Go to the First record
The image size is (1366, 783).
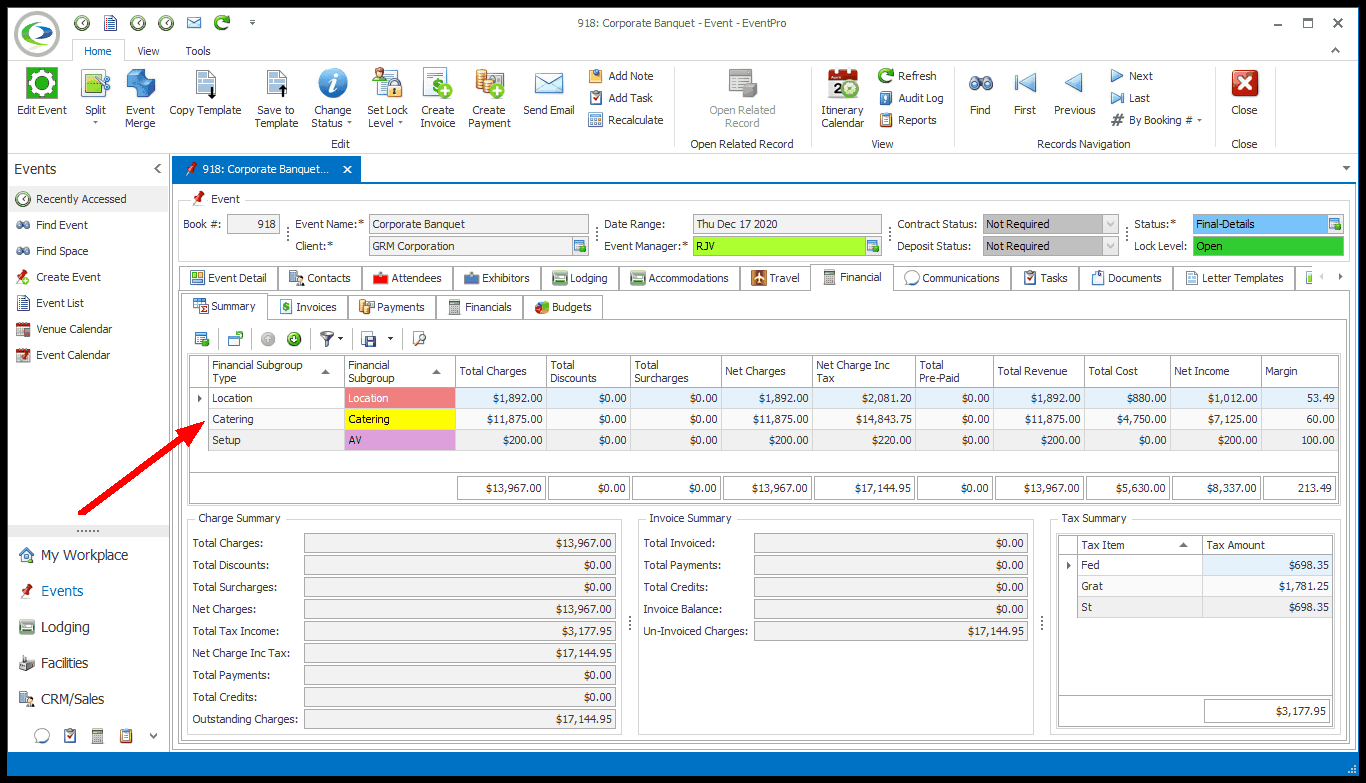point(1024,92)
